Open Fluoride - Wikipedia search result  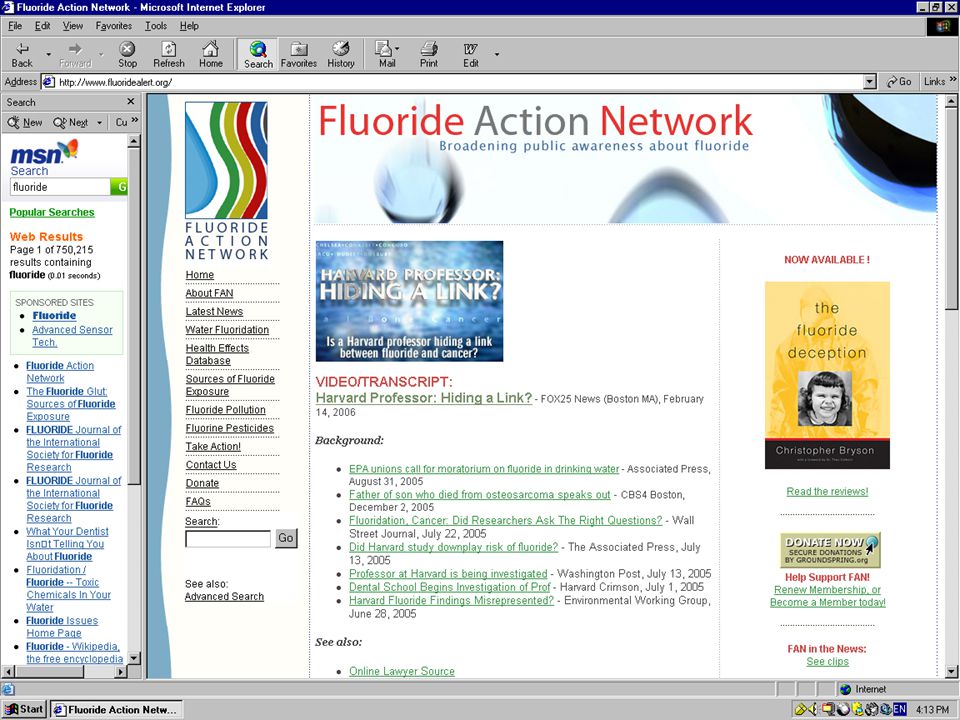pyautogui.click(x=73, y=653)
